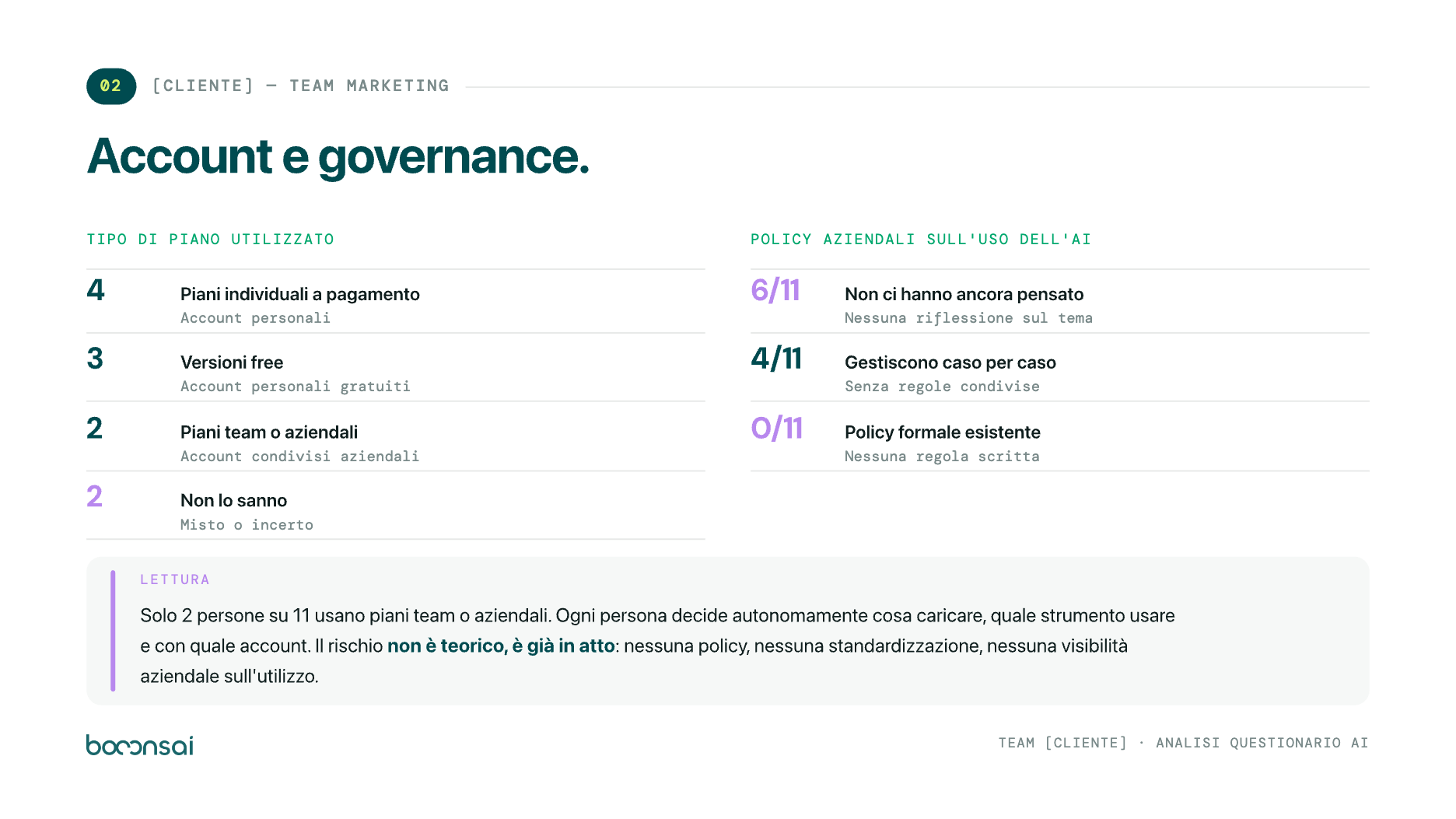Select 'Non ci hanno ancora pensato' label
This screenshot has height=819, width=1456.
pos(964,294)
